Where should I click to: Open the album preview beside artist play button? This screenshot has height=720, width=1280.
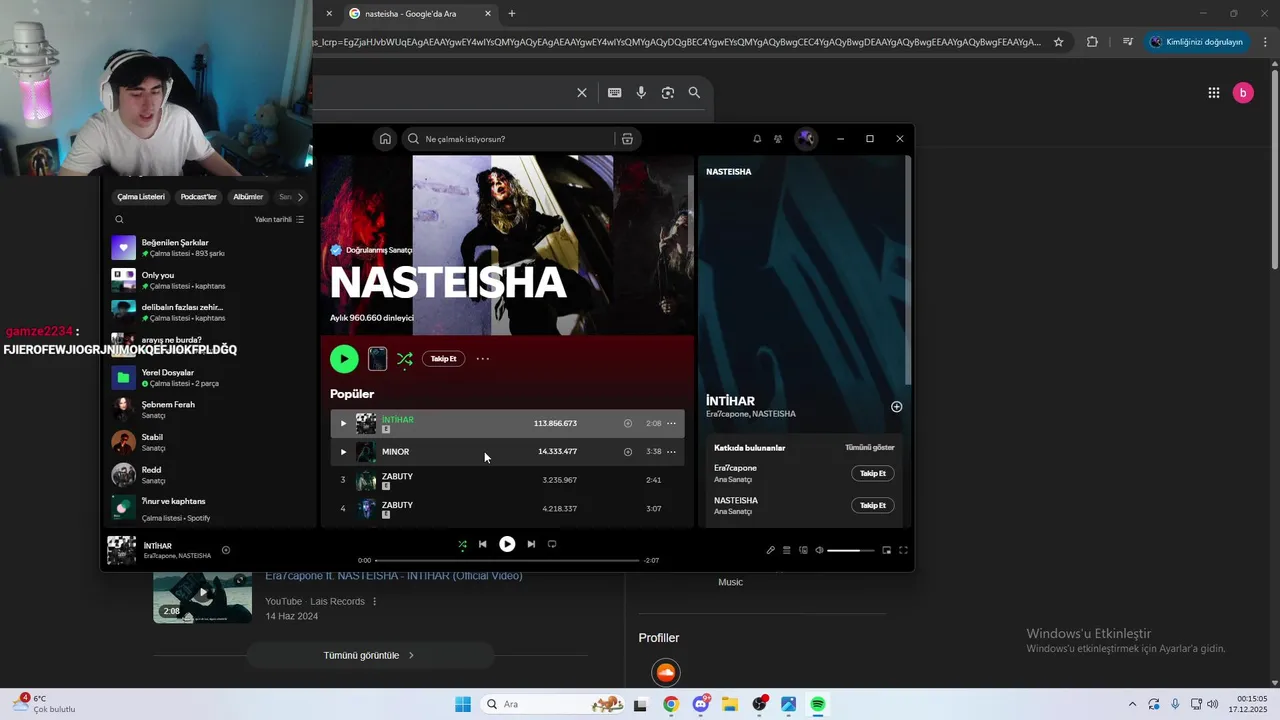point(377,358)
